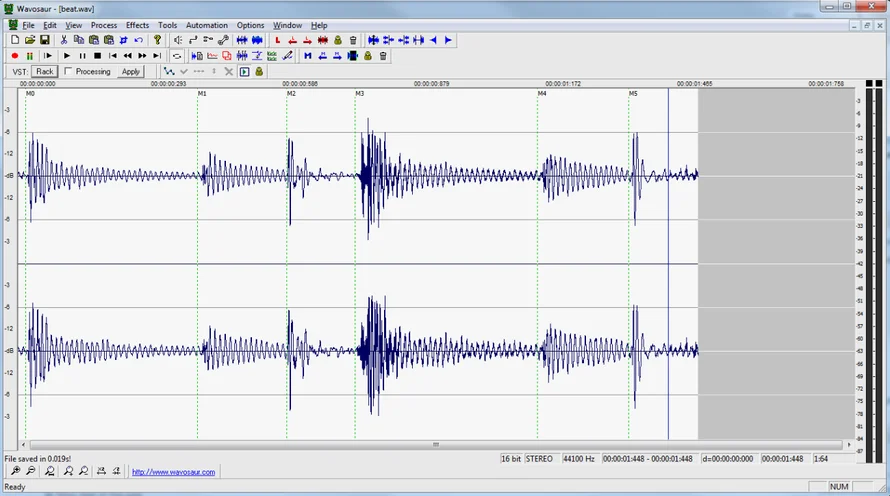Open the Effects menu

(x=137, y=25)
